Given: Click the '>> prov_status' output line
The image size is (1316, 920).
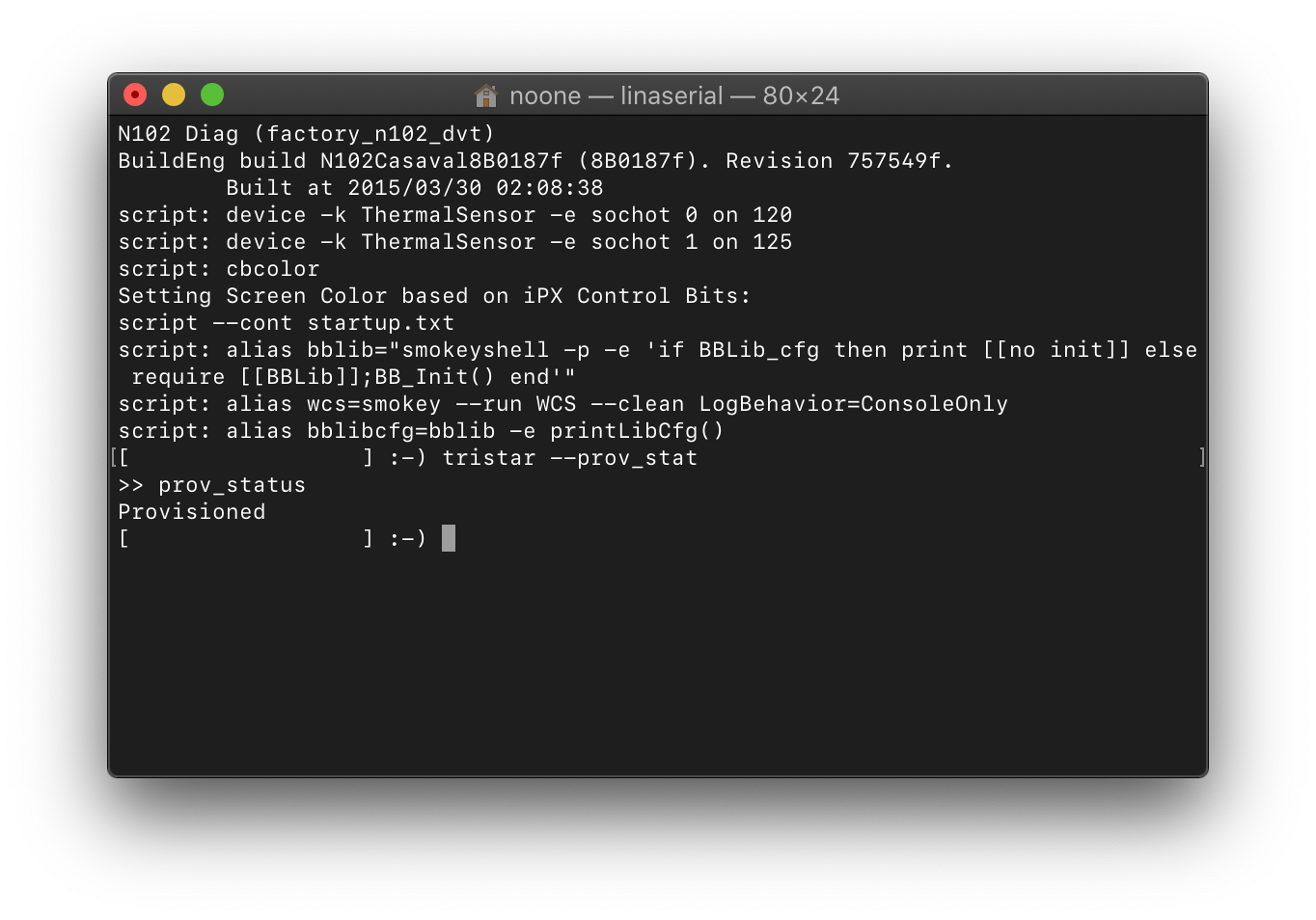Looking at the screenshot, I should pos(212,485).
